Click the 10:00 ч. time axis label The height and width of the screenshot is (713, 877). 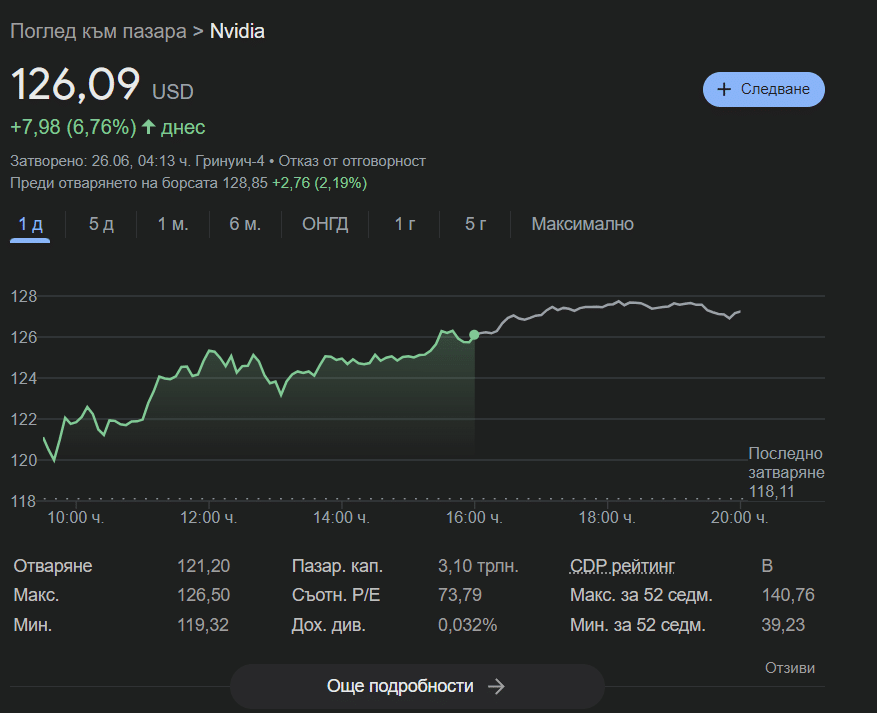[76, 517]
